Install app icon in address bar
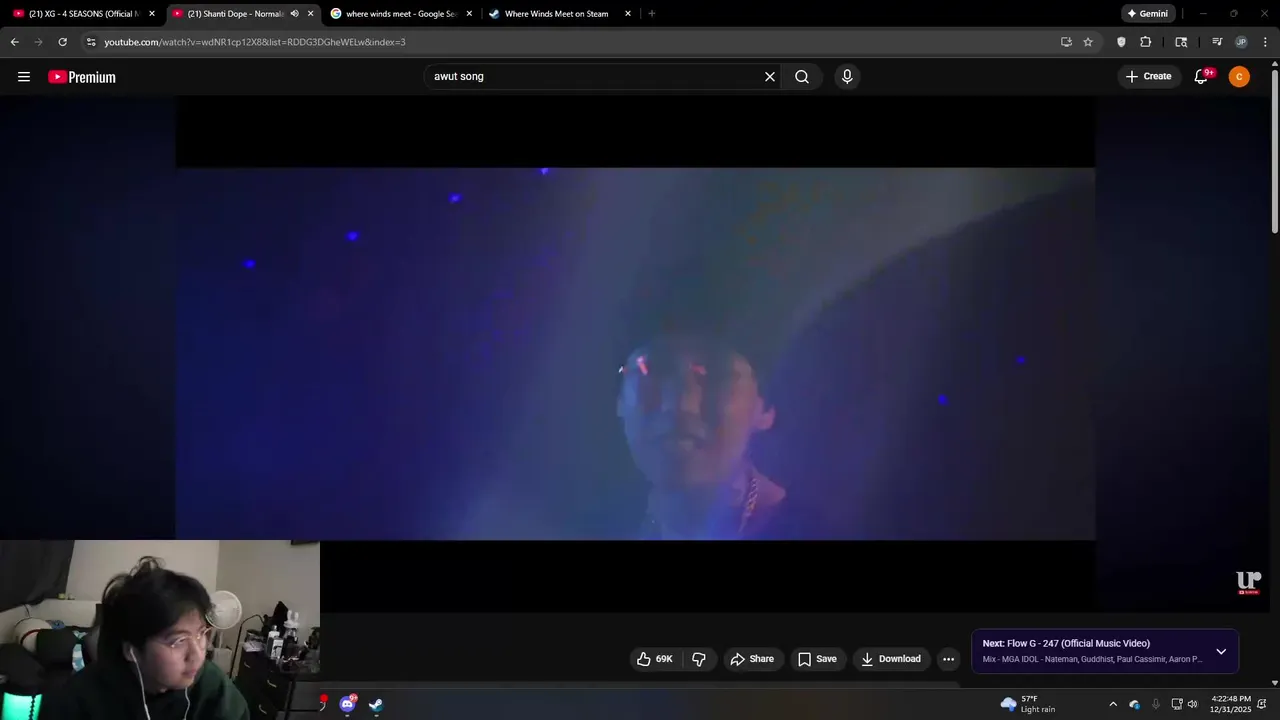The width and height of the screenshot is (1280, 720). [x=1066, y=42]
